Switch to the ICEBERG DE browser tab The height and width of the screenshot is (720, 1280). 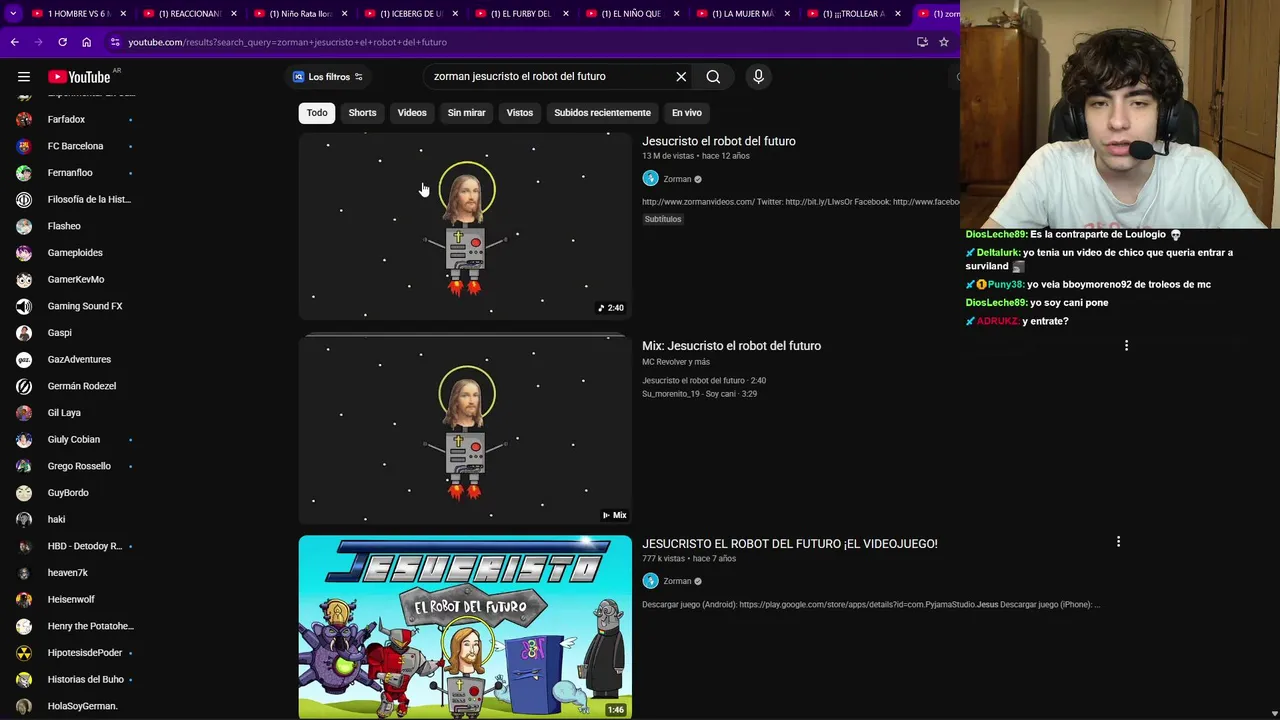410,14
